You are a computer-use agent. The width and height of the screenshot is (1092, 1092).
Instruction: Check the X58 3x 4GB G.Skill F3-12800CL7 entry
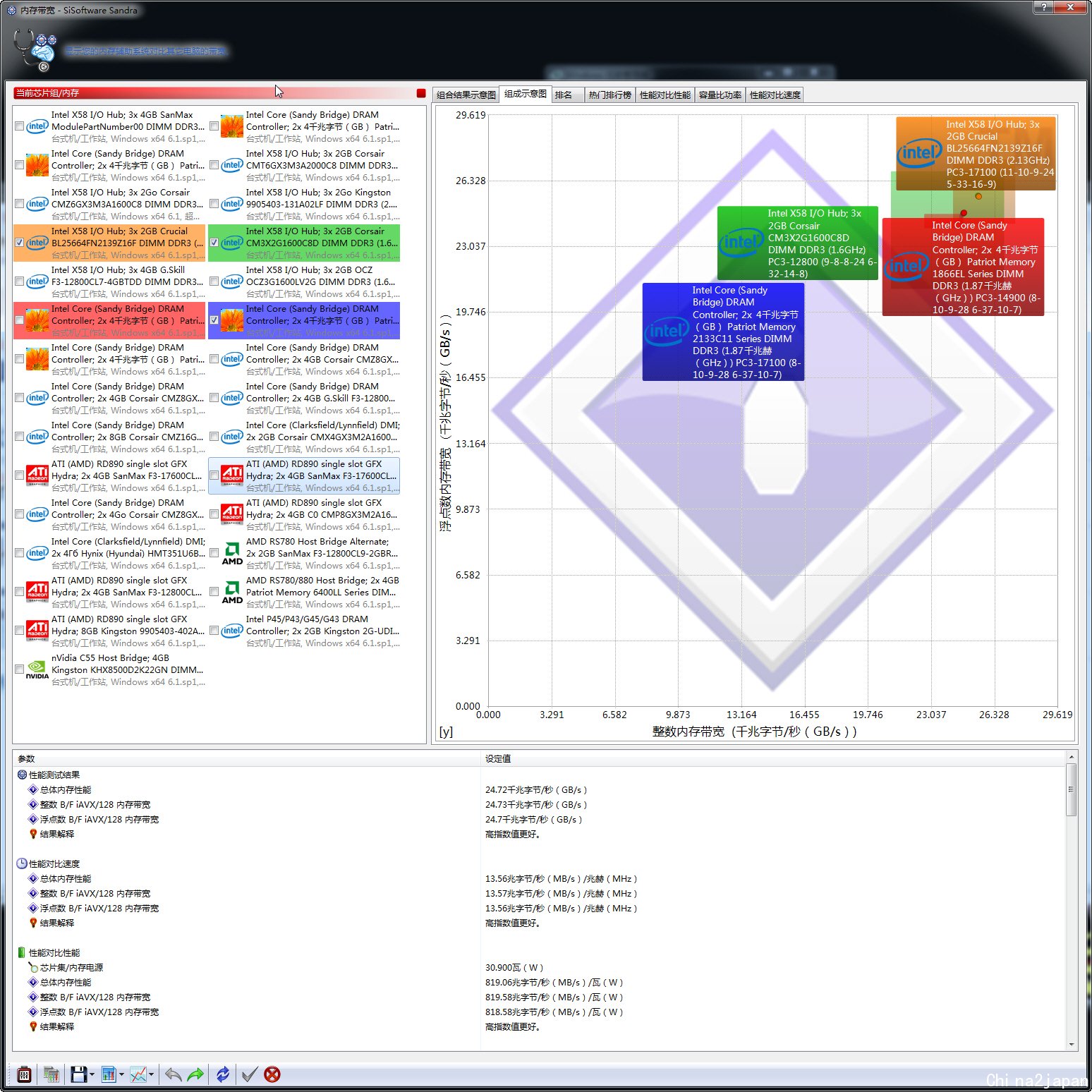pos(20,281)
